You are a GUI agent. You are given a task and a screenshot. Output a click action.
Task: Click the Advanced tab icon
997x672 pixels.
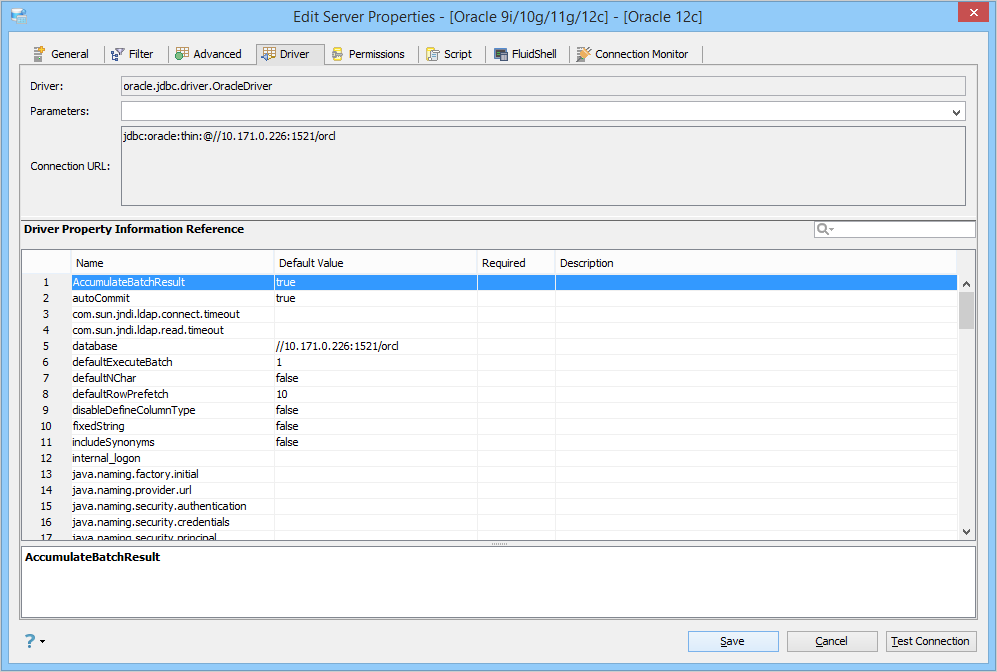(x=182, y=54)
